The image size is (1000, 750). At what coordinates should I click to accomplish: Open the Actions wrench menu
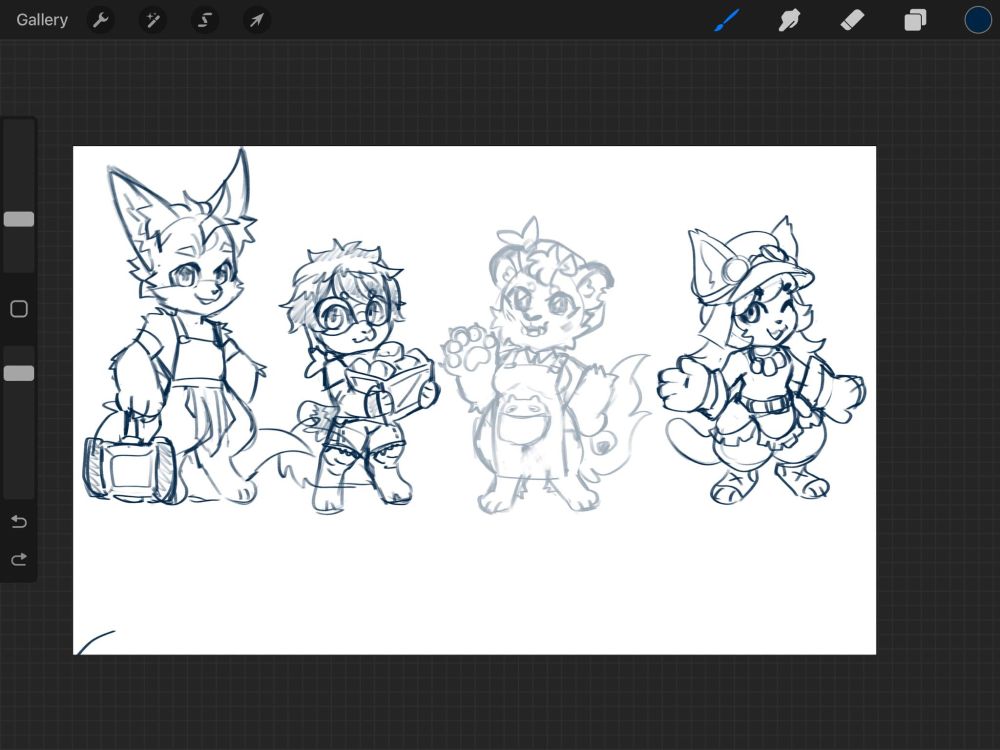101,20
